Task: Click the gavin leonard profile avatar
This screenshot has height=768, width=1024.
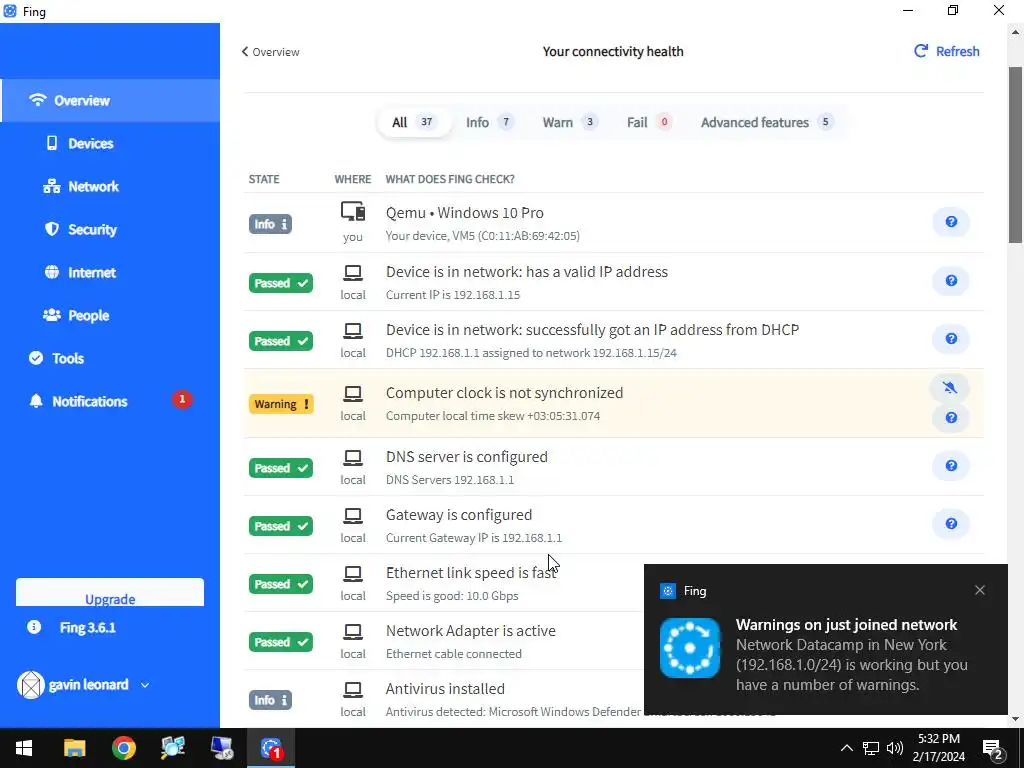Action: pos(31,685)
